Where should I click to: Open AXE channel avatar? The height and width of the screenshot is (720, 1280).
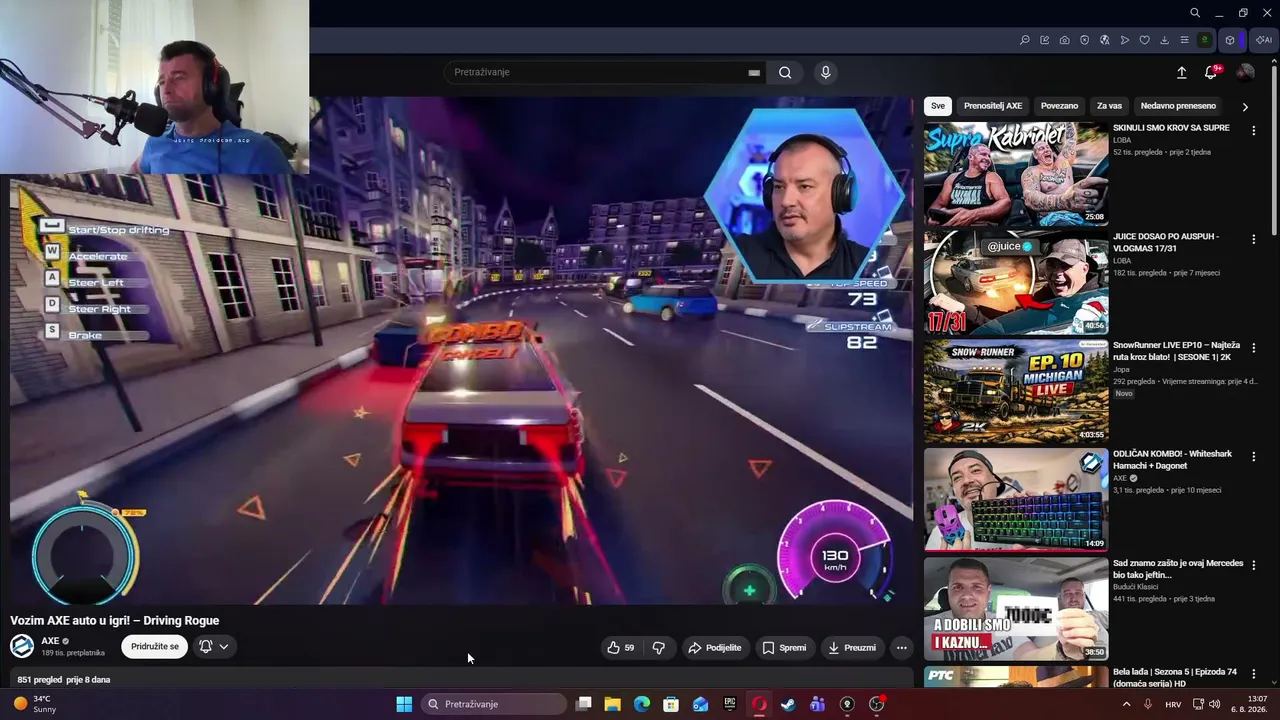point(22,646)
